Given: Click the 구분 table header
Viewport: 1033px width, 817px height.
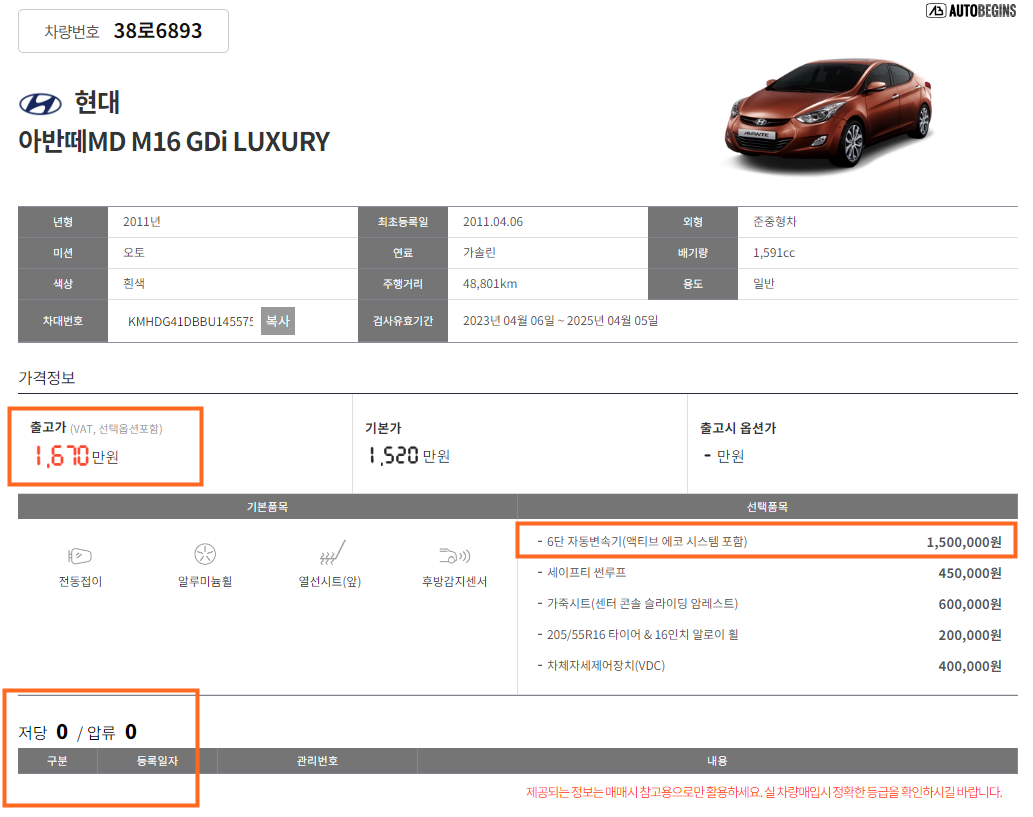Looking at the screenshot, I should (57, 761).
